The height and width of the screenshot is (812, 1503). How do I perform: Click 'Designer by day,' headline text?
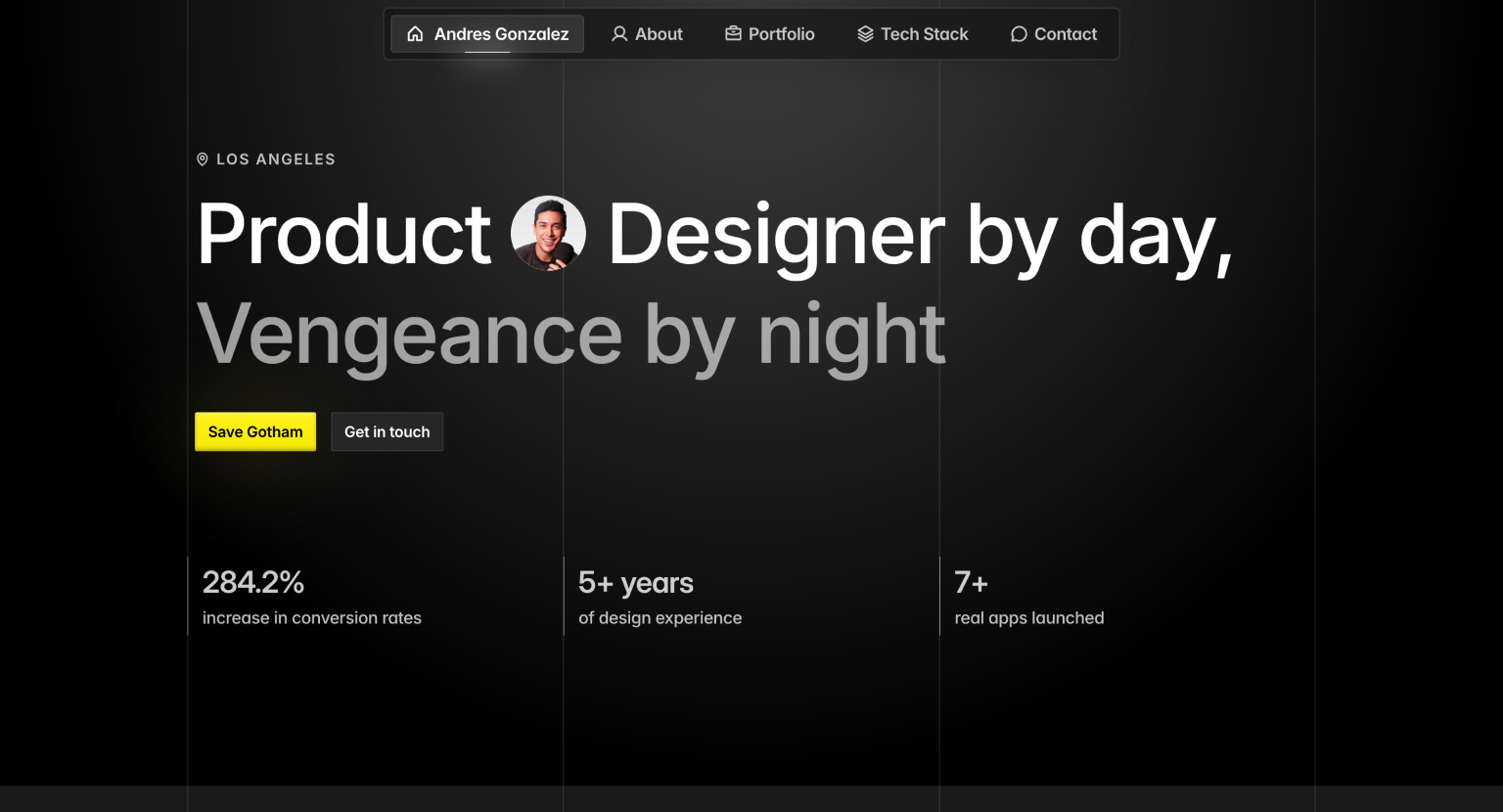pyautogui.click(x=921, y=239)
